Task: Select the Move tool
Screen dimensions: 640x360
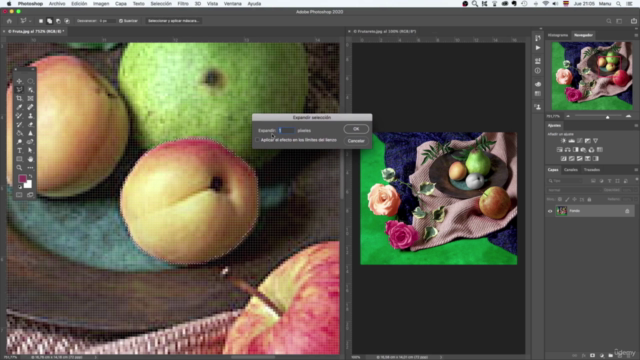Action: pyautogui.click(x=19, y=81)
